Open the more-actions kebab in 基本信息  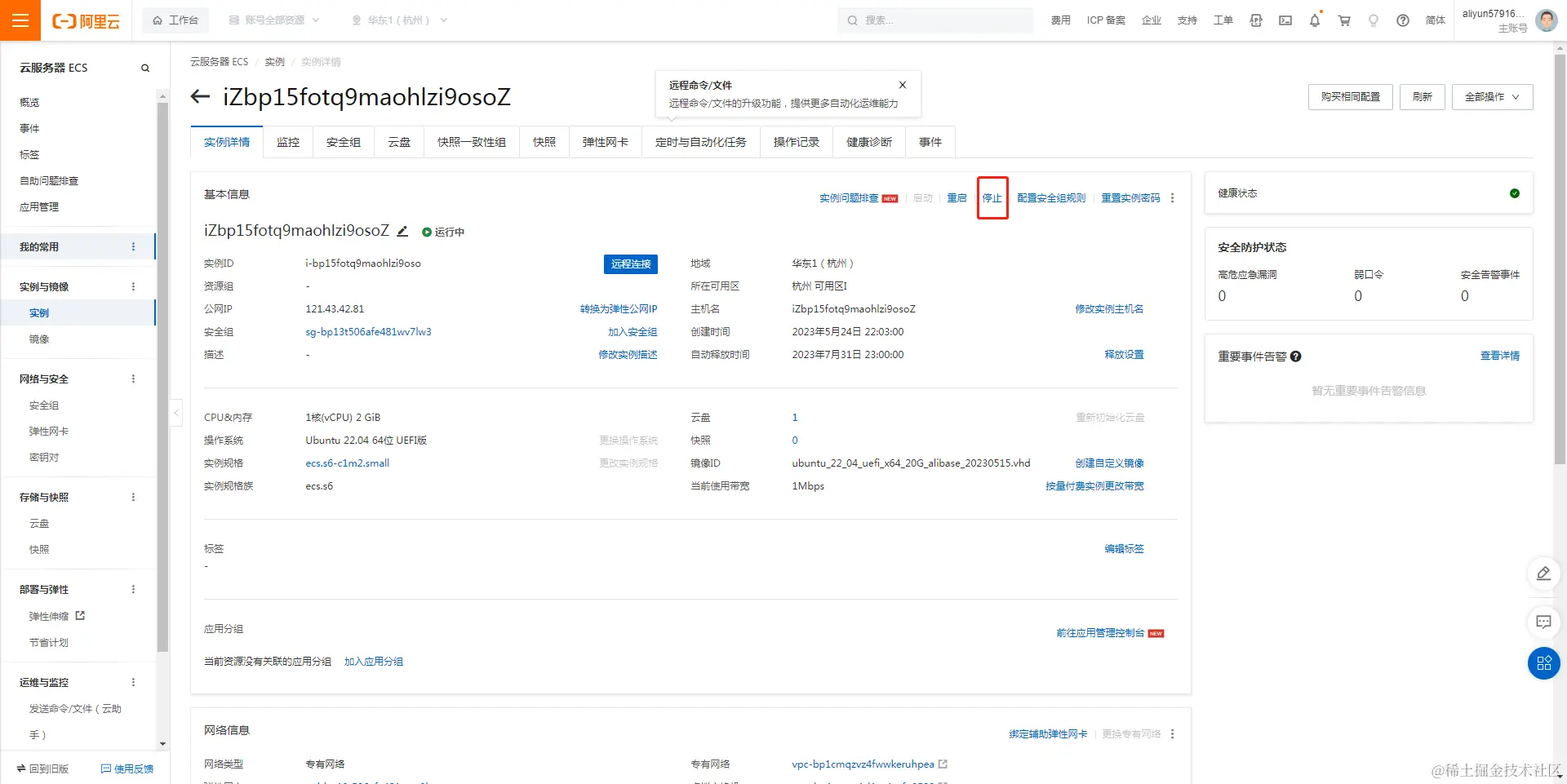tap(1173, 198)
